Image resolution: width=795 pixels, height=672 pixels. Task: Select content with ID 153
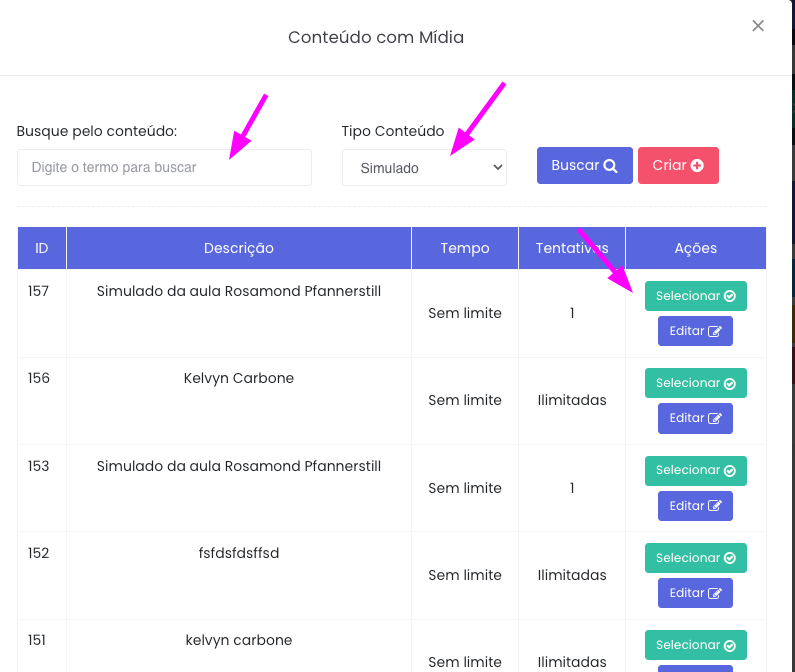(x=695, y=470)
